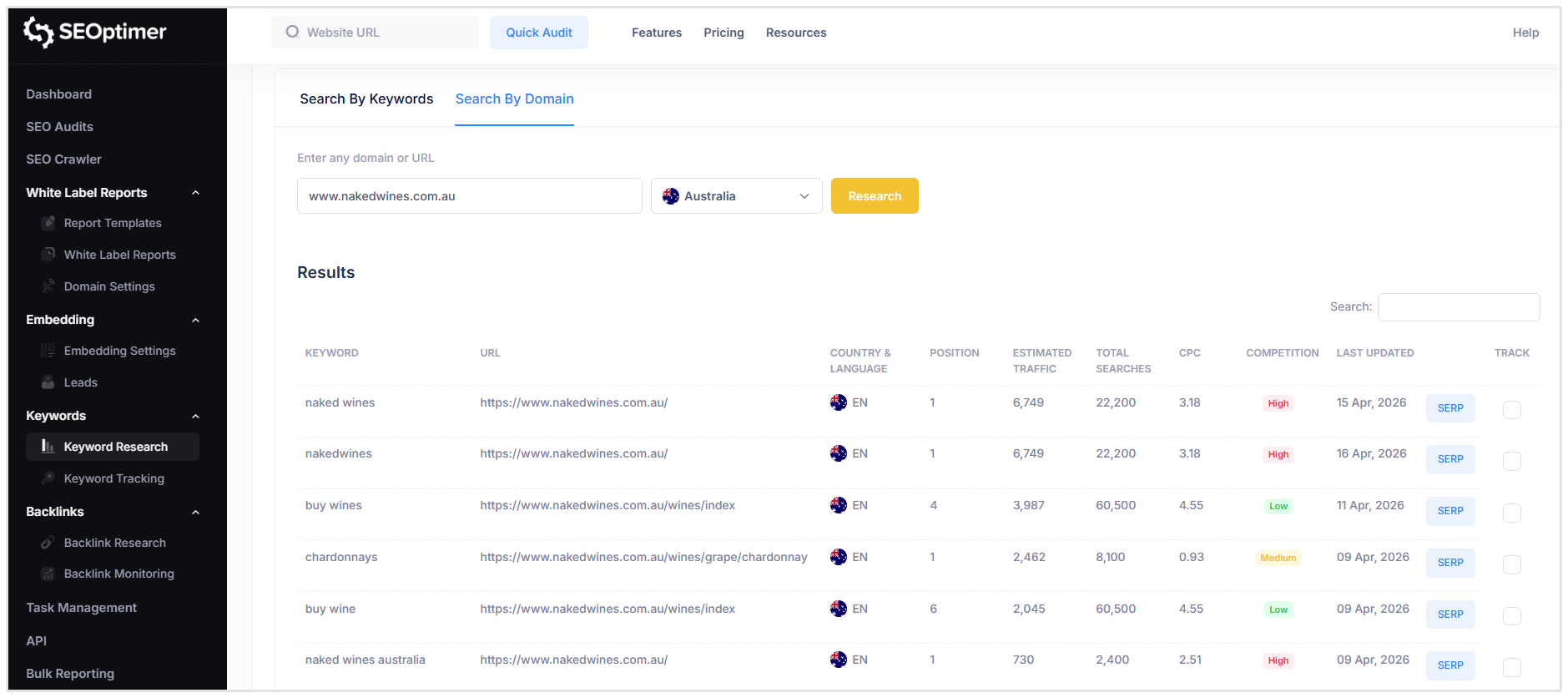Viewport: 1568px width, 698px height.
Task: Tick the Track checkbox for naked wines australia
Action: pos(1512,667)
